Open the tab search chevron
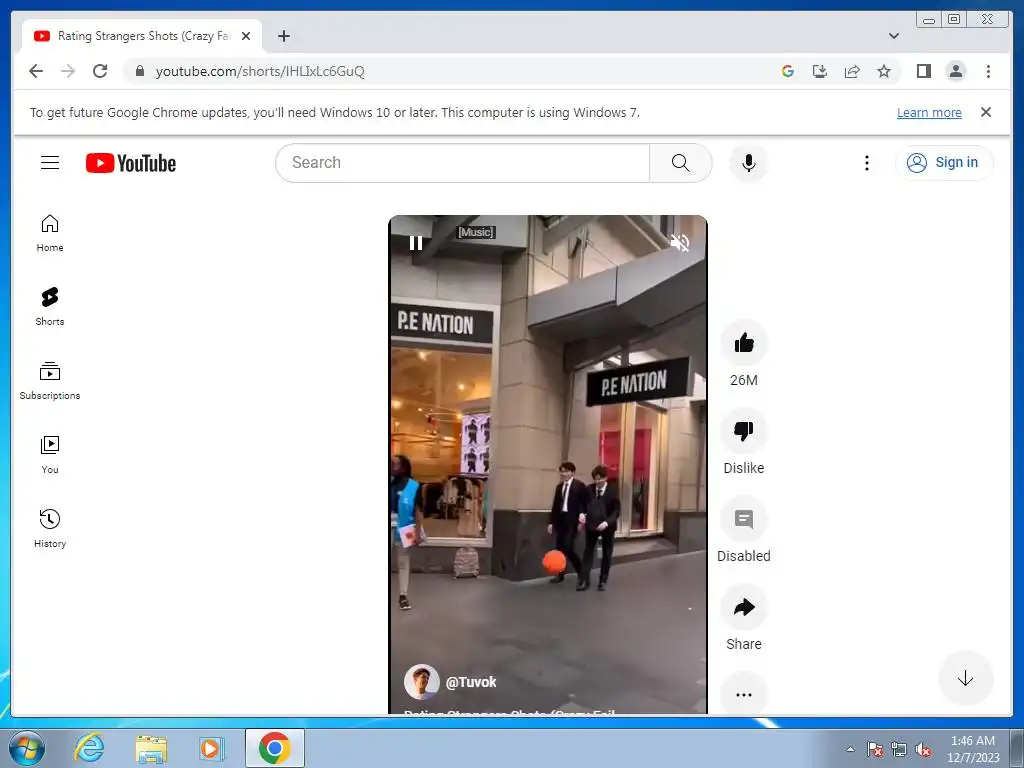Image resolution: width=1024 pixels, height=768 pixels. click(x=894, y=36)
